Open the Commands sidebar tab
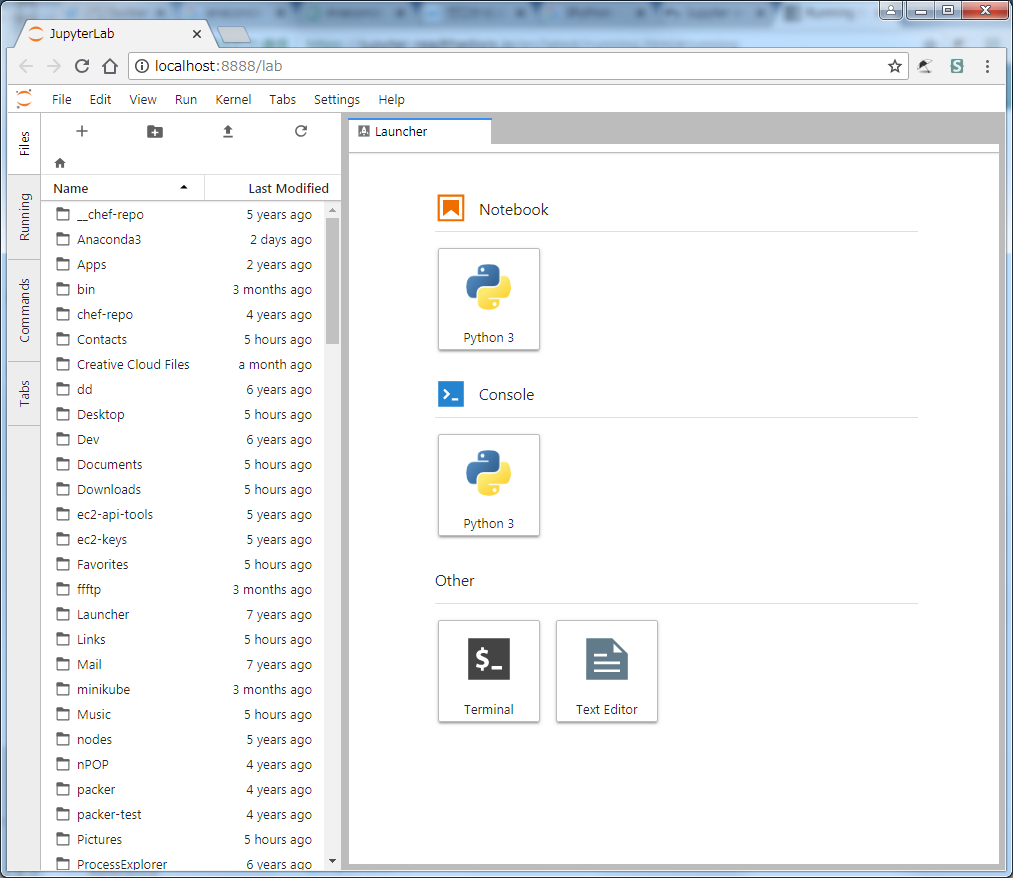The height and width of the screenshot is (878, 1013). tap(24, 310)
